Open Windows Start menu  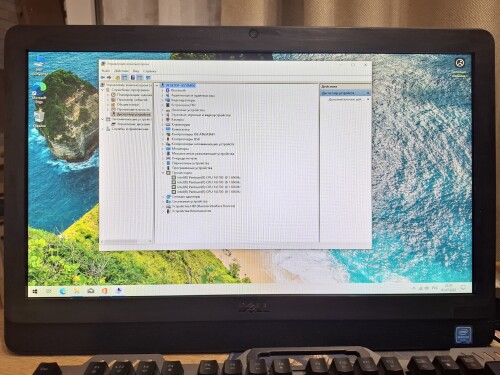point(35,292)
